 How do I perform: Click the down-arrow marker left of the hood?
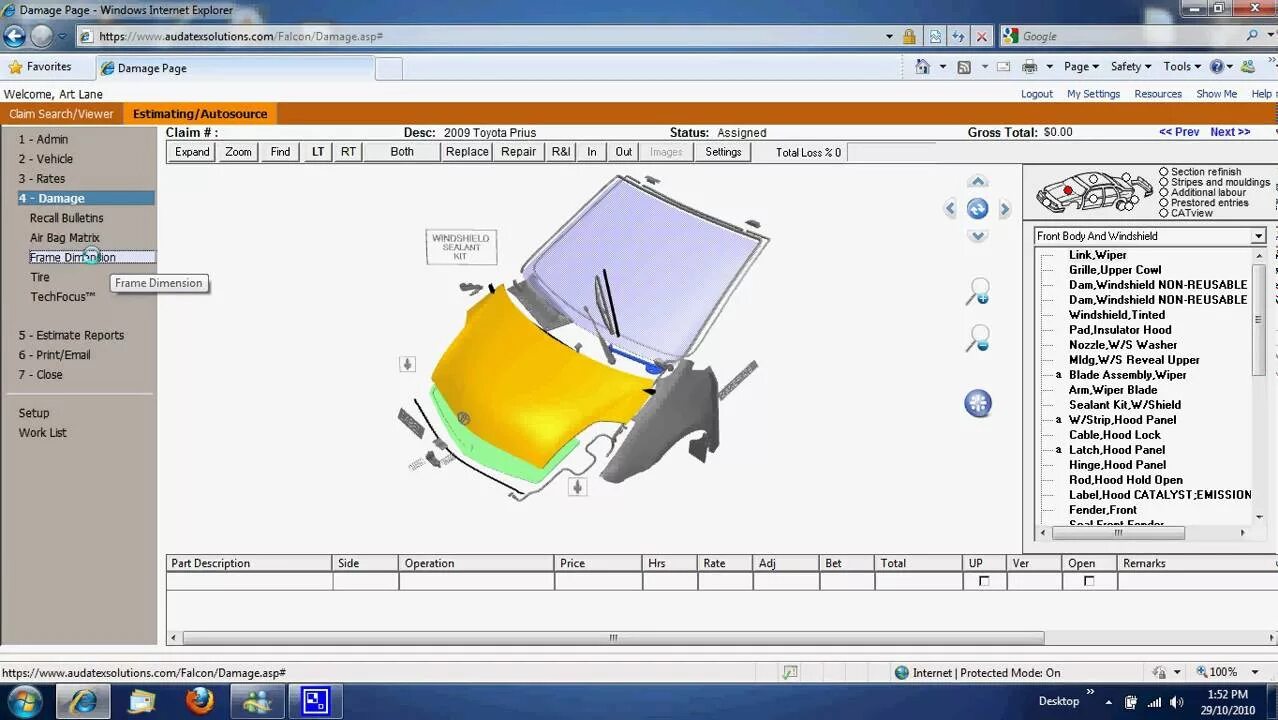tap(407, 364)
